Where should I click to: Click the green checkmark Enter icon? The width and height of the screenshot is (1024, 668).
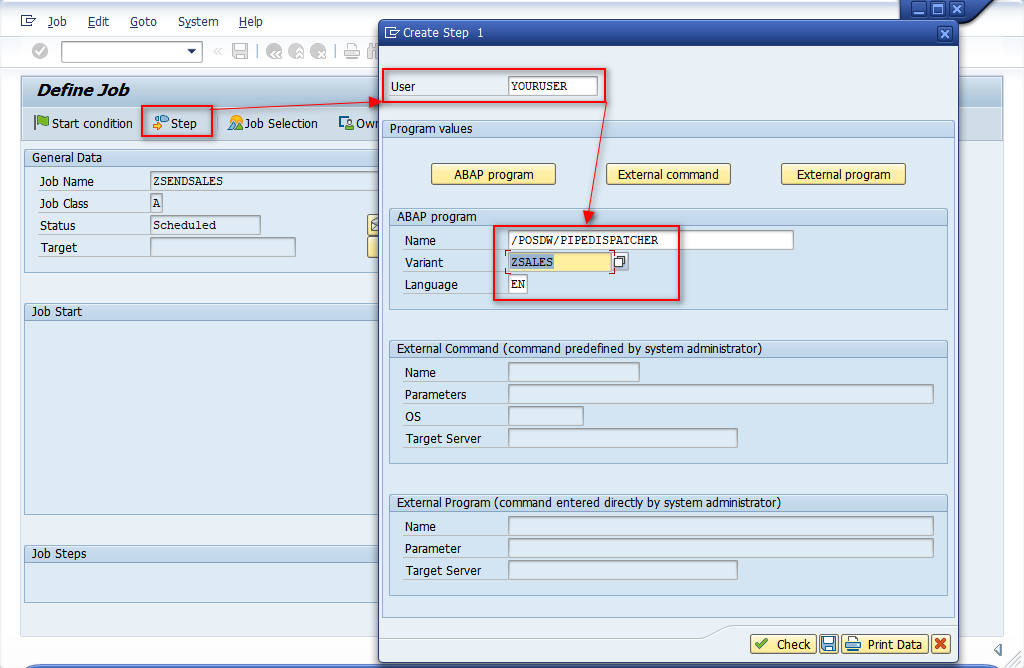pyautogui.click(x=38, y=51)
